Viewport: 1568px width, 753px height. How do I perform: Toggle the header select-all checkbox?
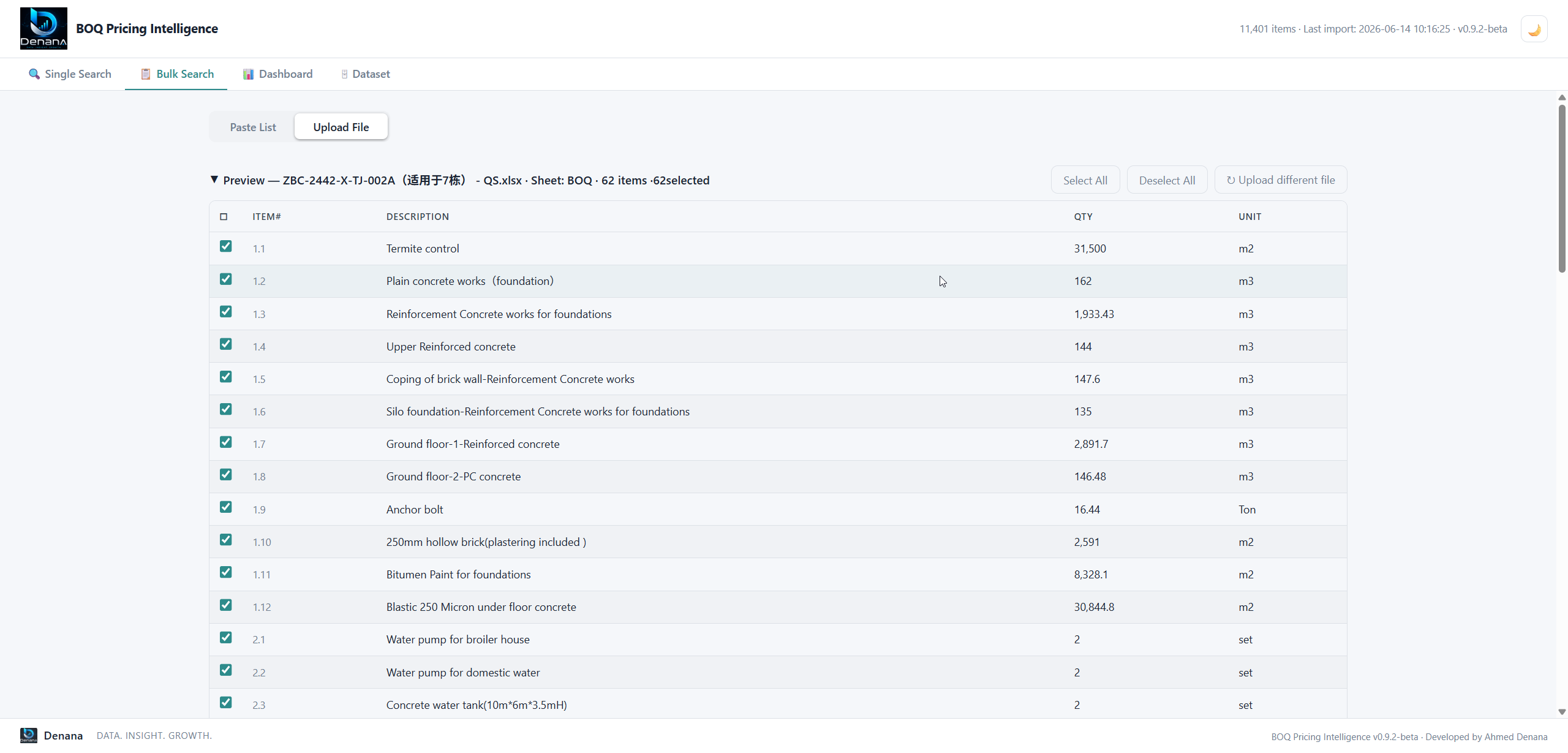[x=224, y=217]
